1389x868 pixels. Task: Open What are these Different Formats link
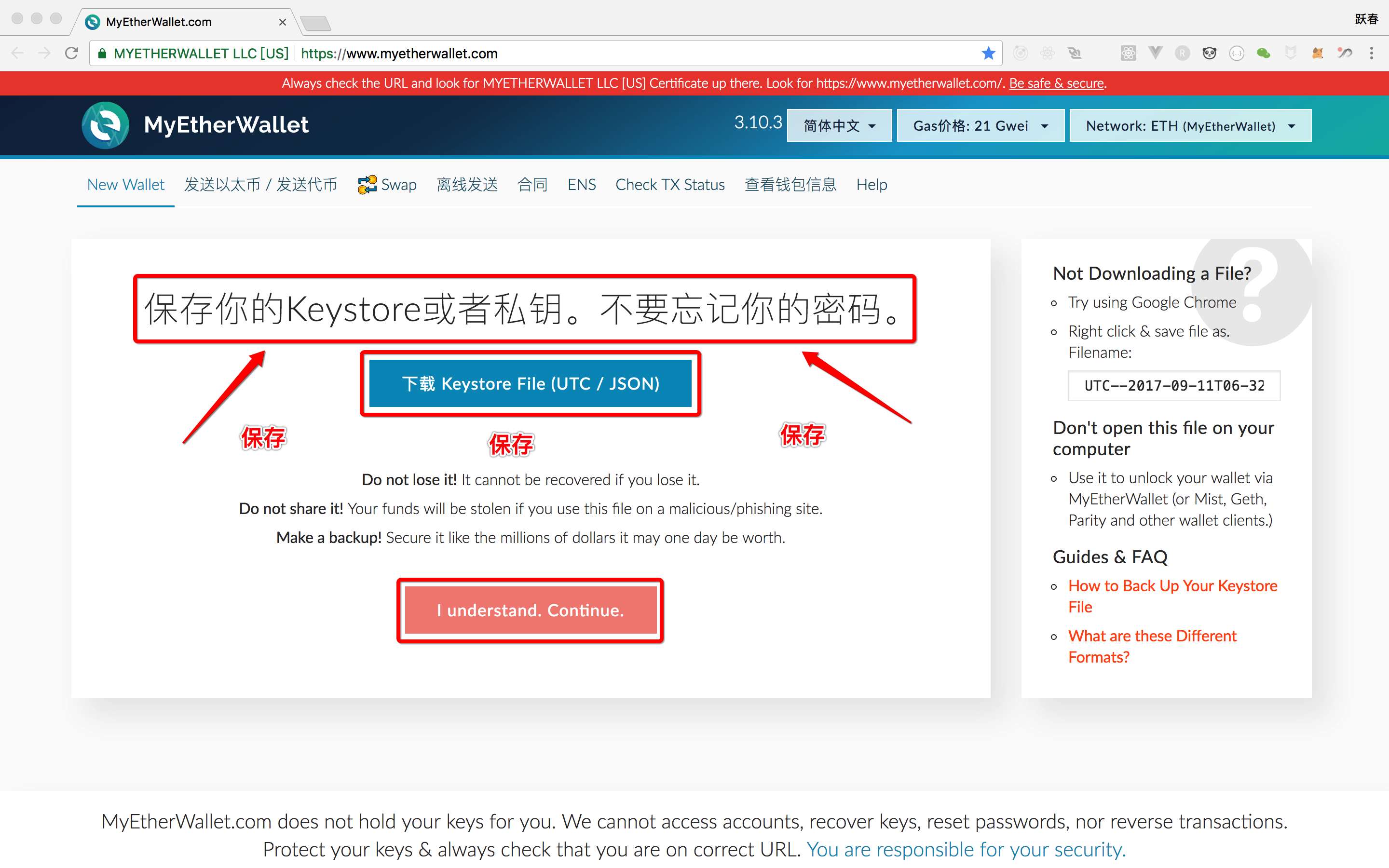[1152, 646]
